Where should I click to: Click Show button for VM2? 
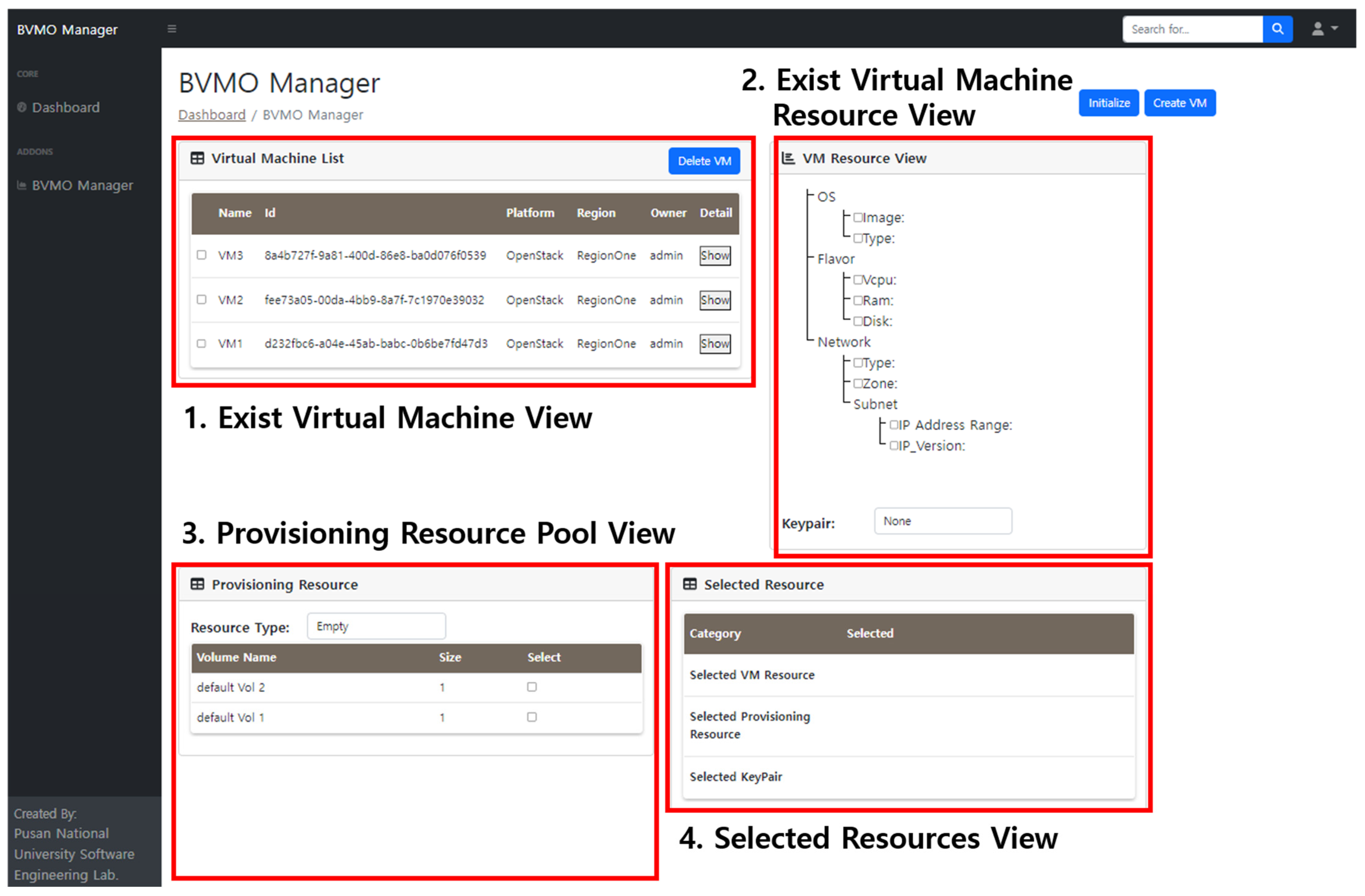[715, 300]
